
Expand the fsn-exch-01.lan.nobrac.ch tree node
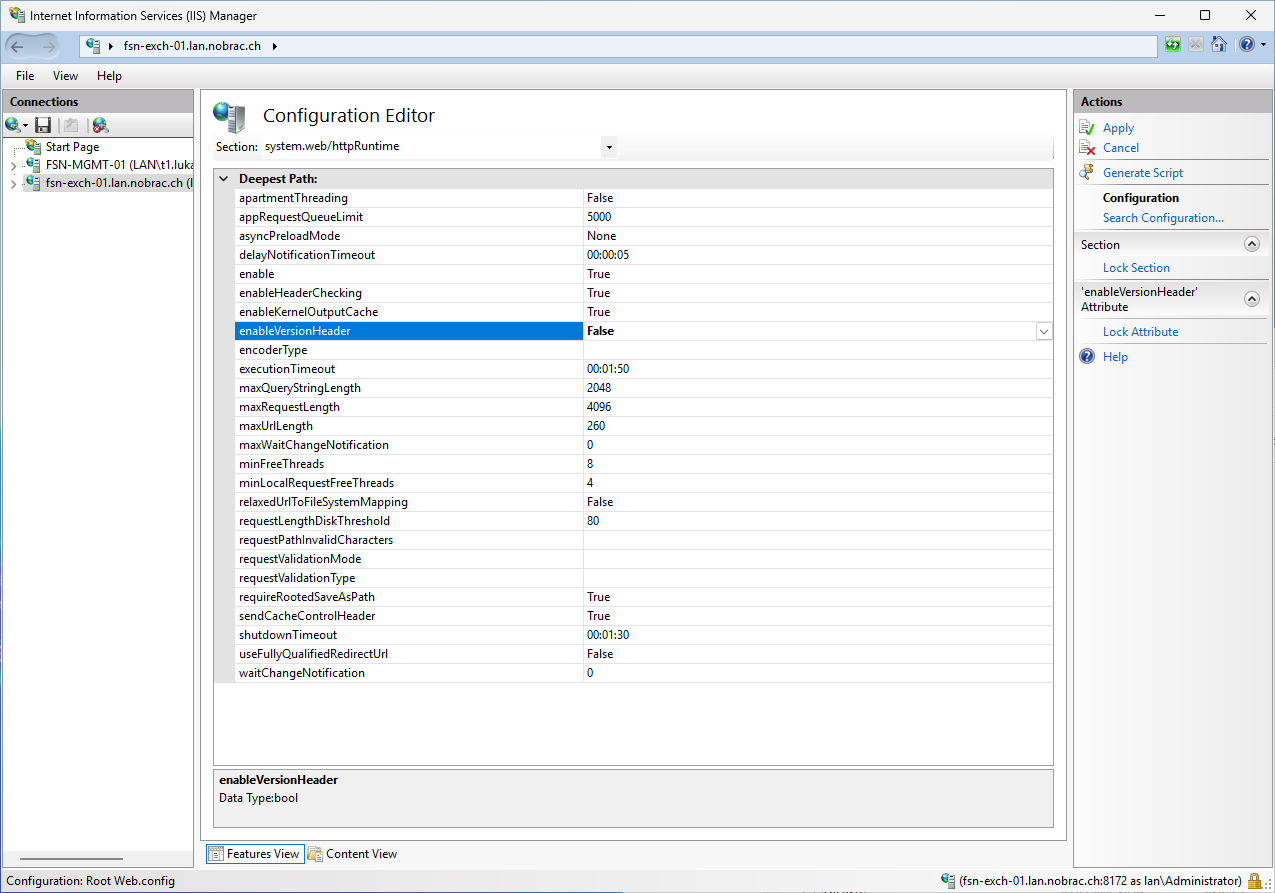(13, 184)
